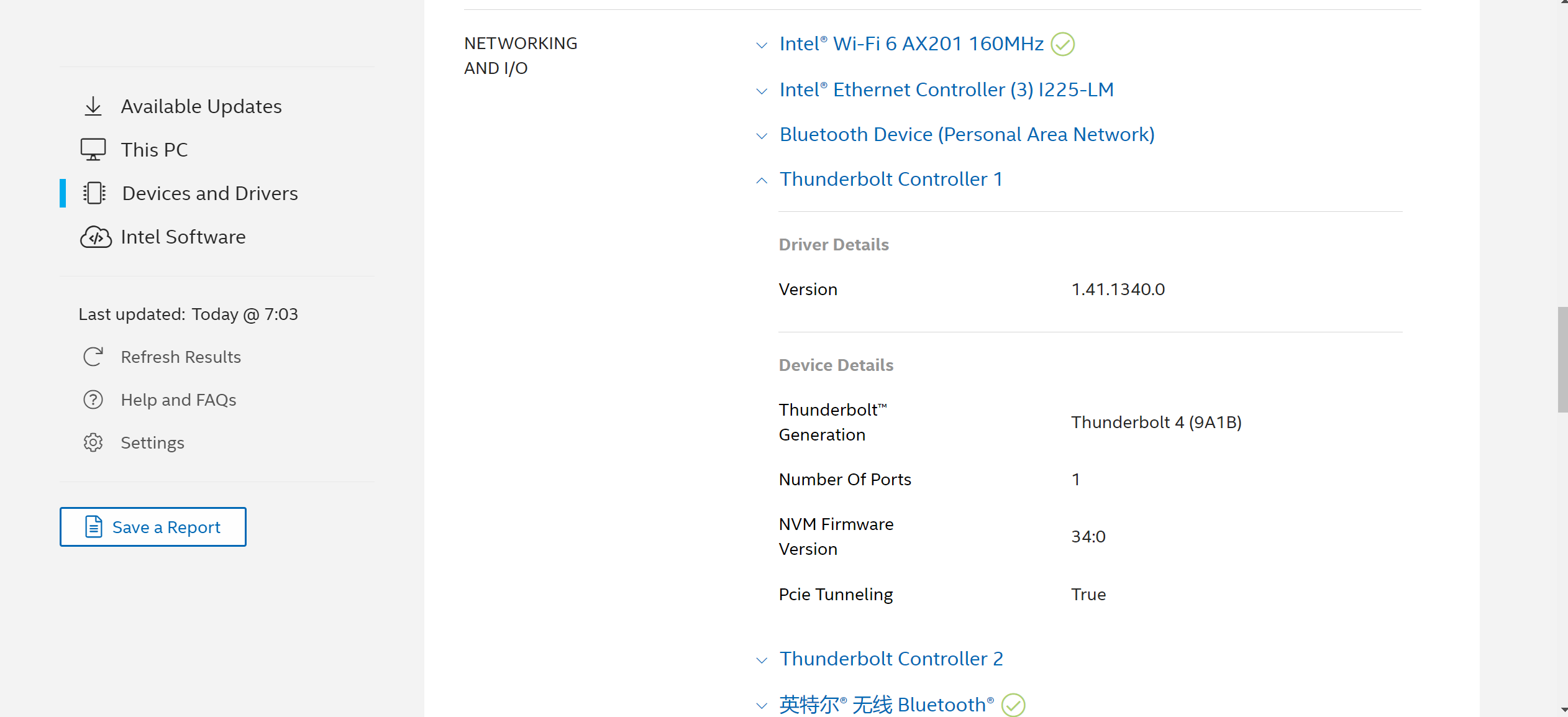
Task: Click the Refresh Results circular arrow icon
Action: tap(93, 357)
